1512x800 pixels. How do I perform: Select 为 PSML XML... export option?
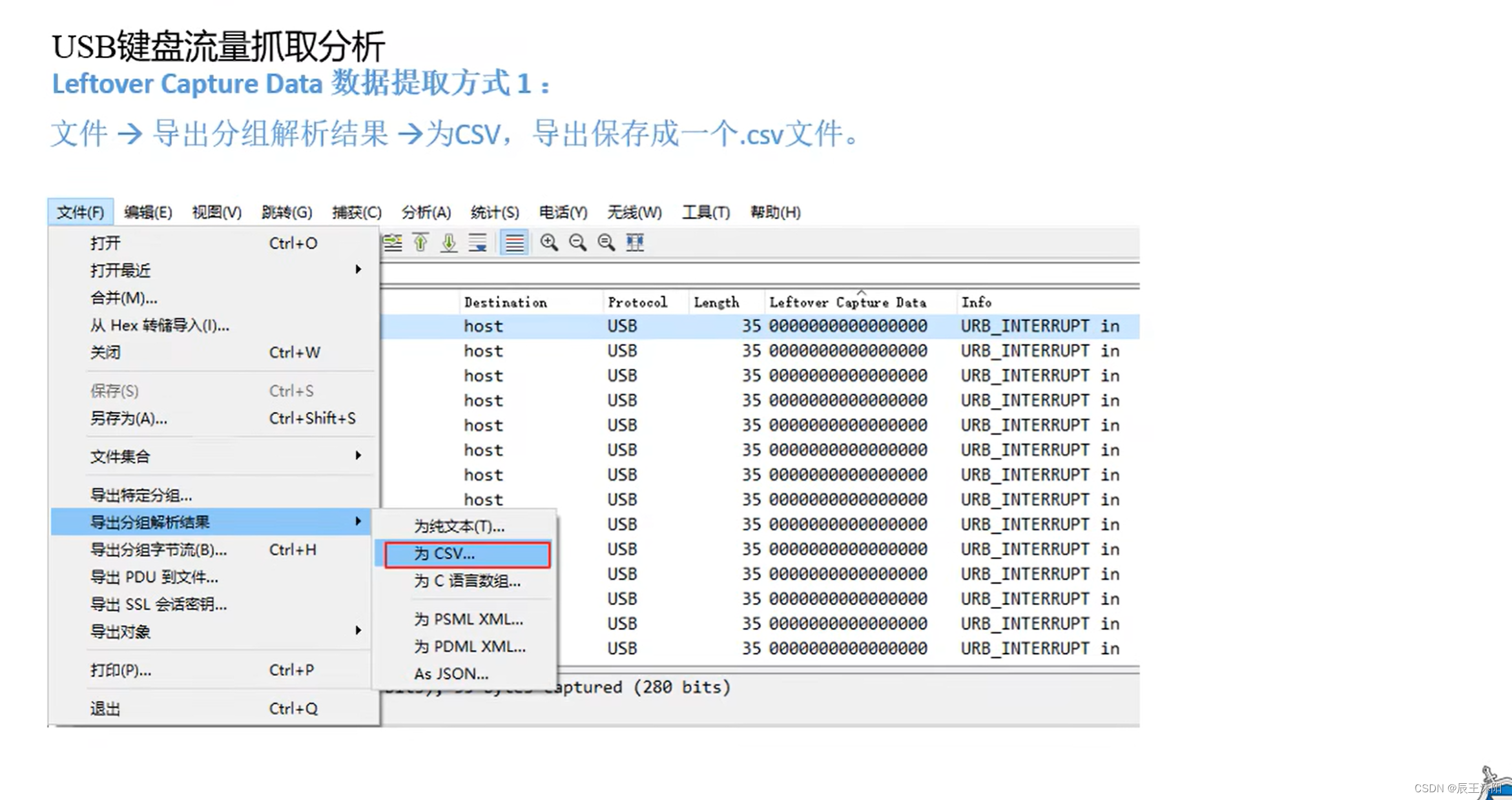coord(464,619)
